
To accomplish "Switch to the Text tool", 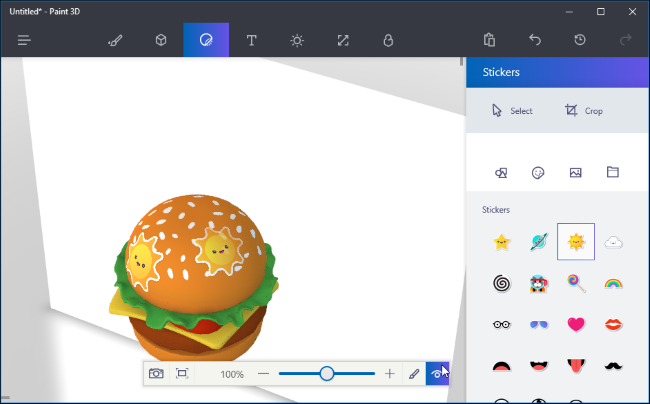I will click(251, 40).
